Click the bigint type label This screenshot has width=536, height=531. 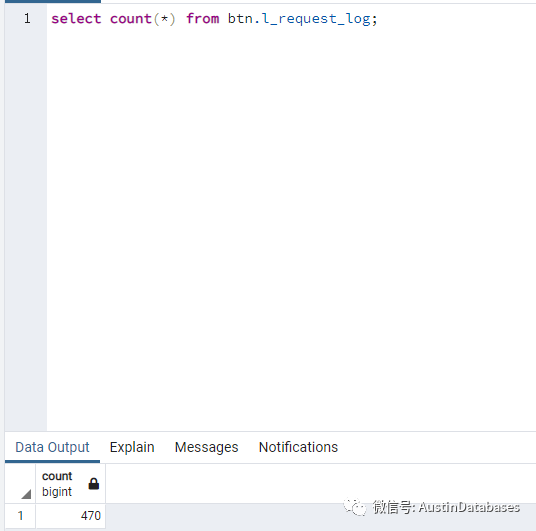(x=57, y=492)
